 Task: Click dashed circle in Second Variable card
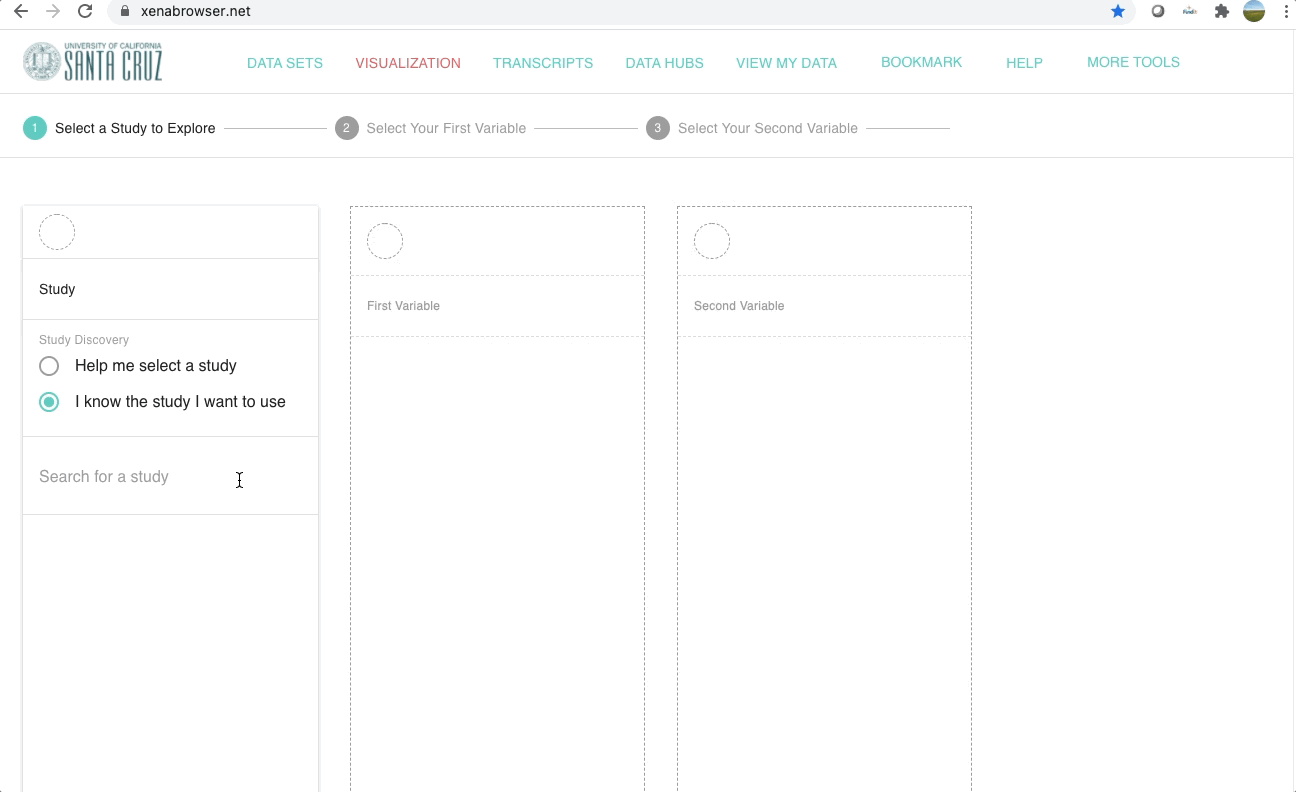[712, 241]
